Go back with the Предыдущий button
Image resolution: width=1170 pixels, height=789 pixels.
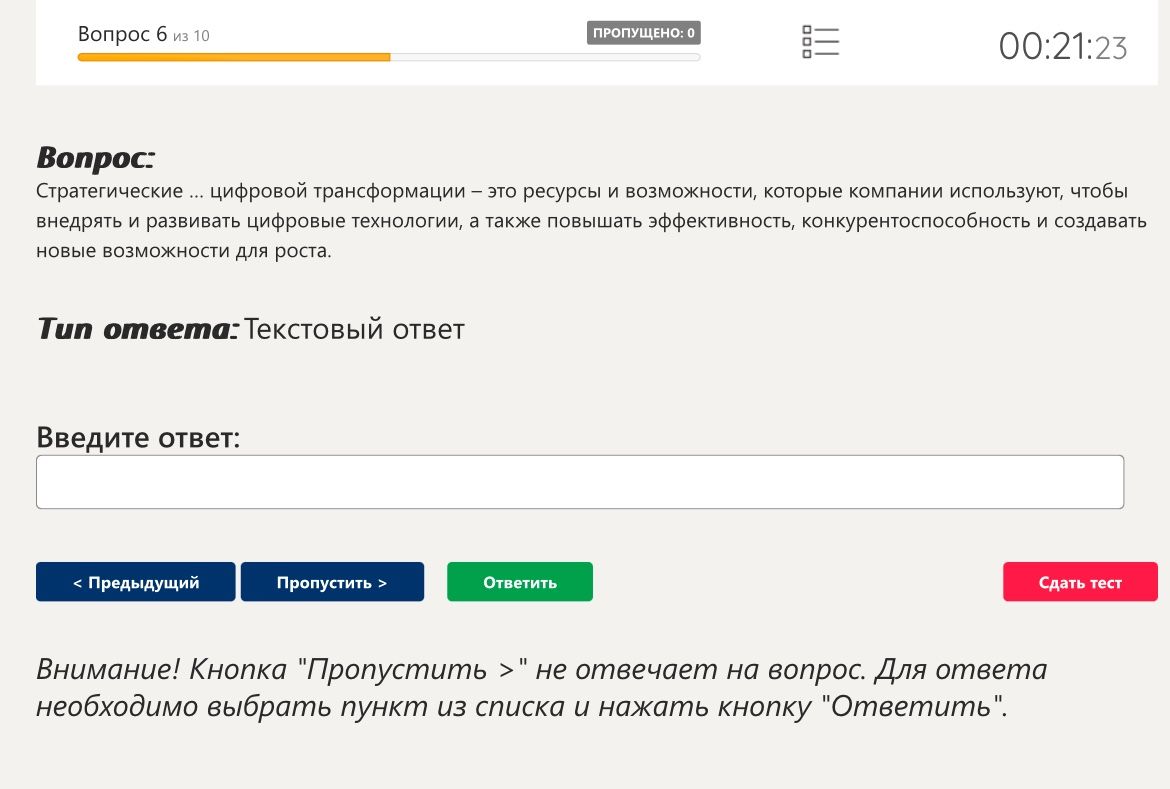coord(136,582)
